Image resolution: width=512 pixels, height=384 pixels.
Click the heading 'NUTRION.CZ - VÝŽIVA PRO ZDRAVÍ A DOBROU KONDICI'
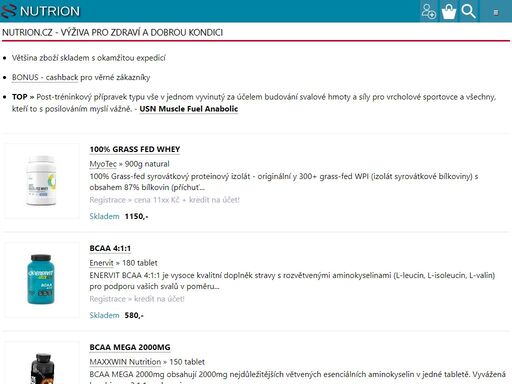[x=112, y=32]
